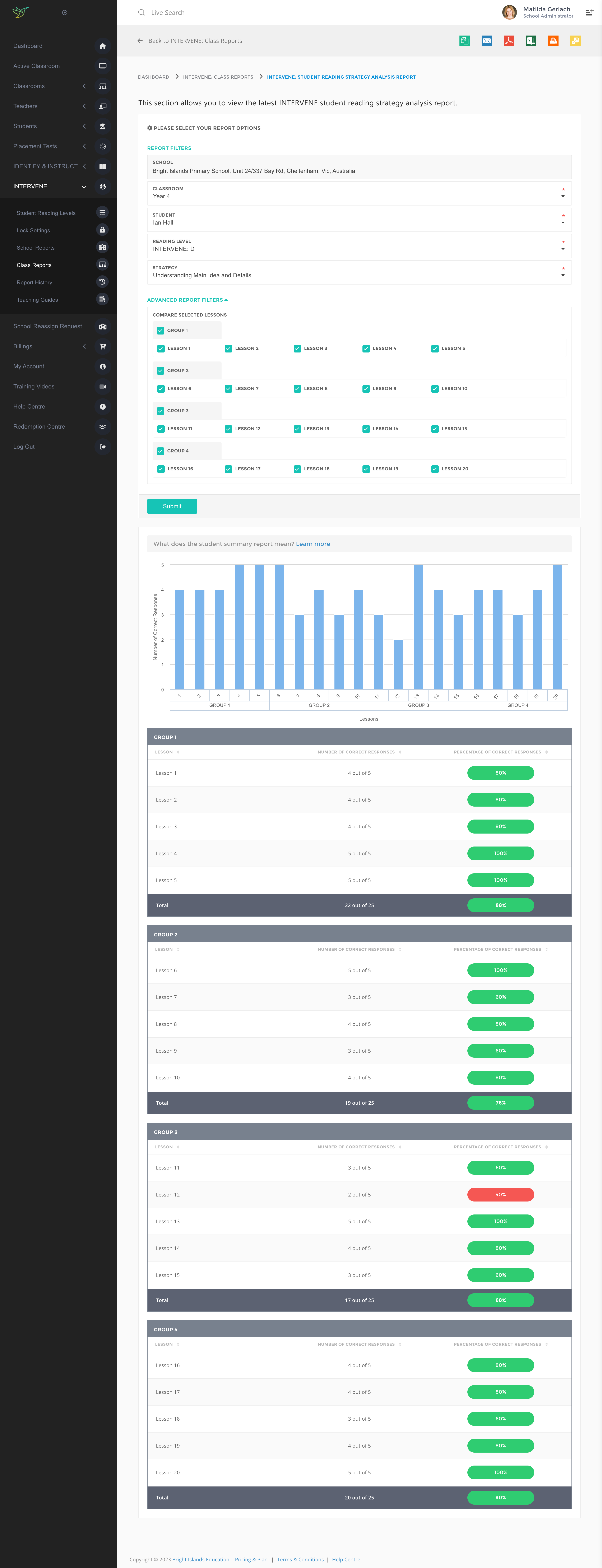602x1568 pixels.
Task: Click the green copy report icon
Action: click(x=464, y=41)
